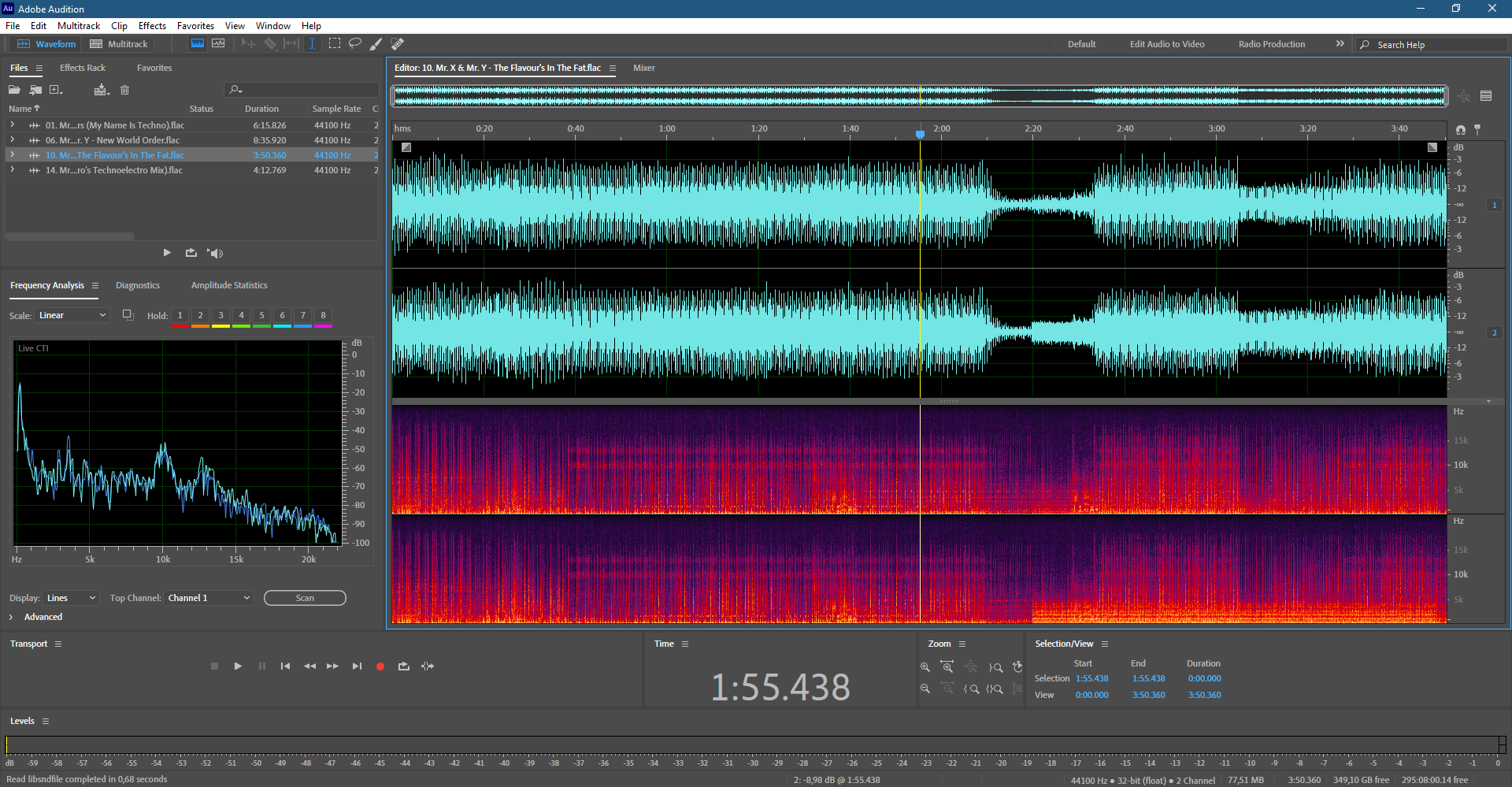This screenshot has width=1512, height=787.
Task: Switch to Waveform view button
Action: tap(47, 44)
